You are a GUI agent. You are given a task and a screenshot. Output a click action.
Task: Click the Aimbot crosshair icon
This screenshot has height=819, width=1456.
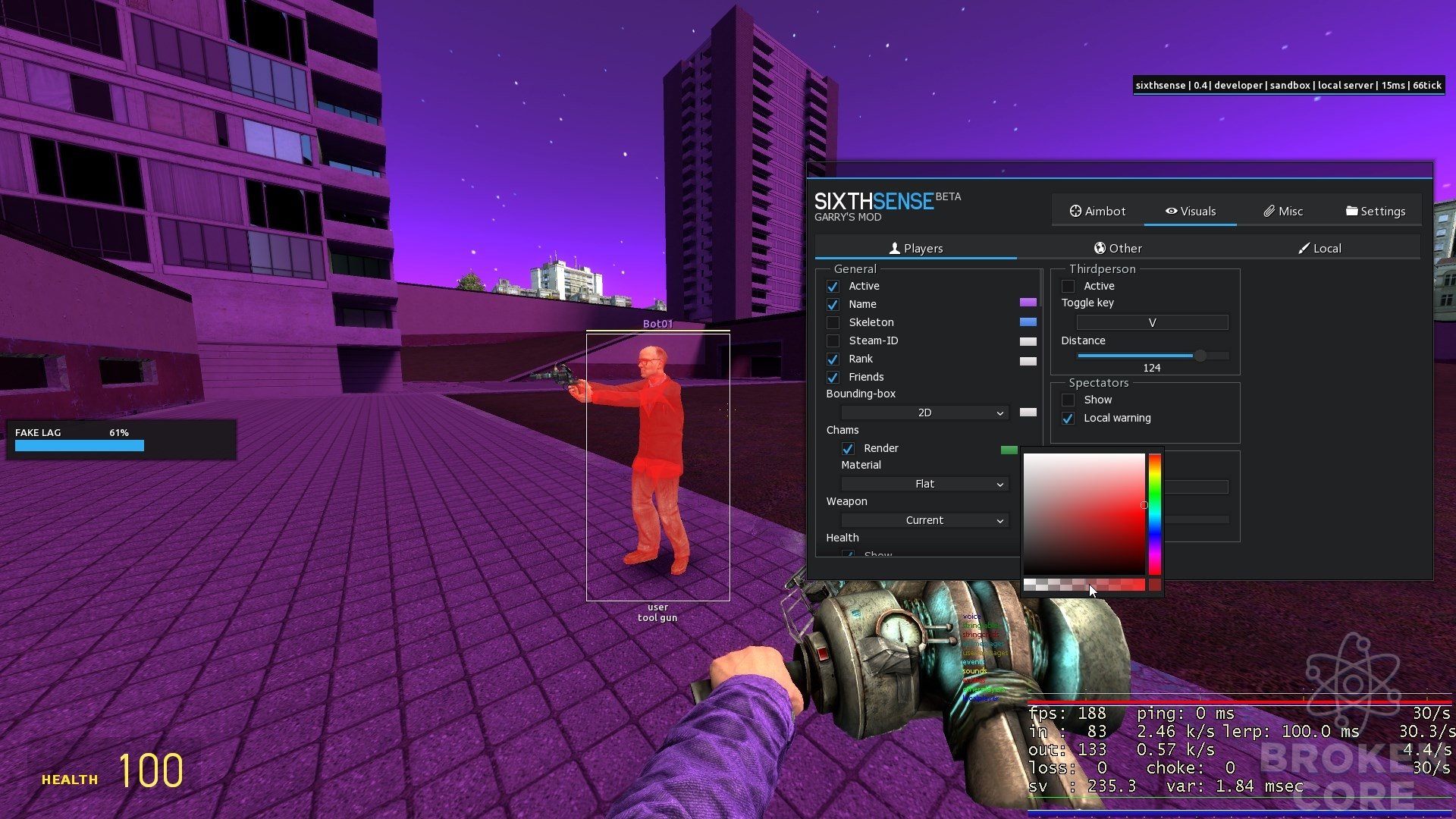(1075, 212)
